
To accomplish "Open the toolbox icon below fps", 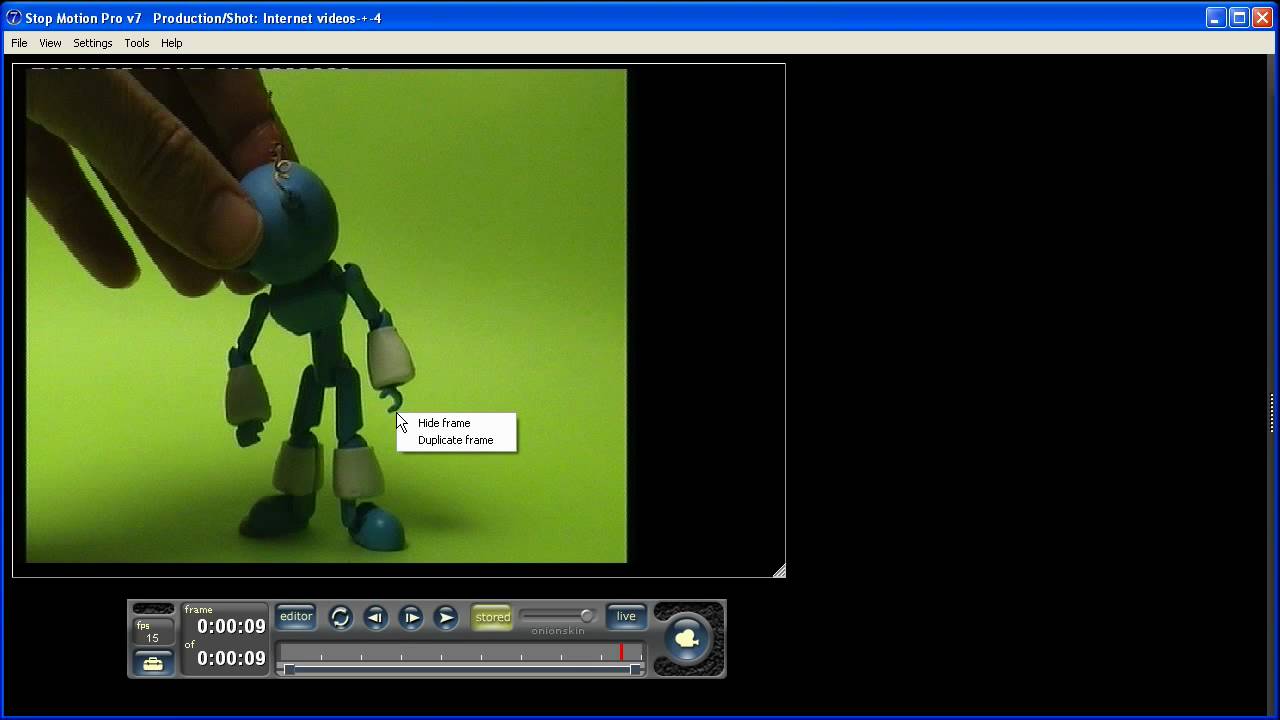I will 153,663.
